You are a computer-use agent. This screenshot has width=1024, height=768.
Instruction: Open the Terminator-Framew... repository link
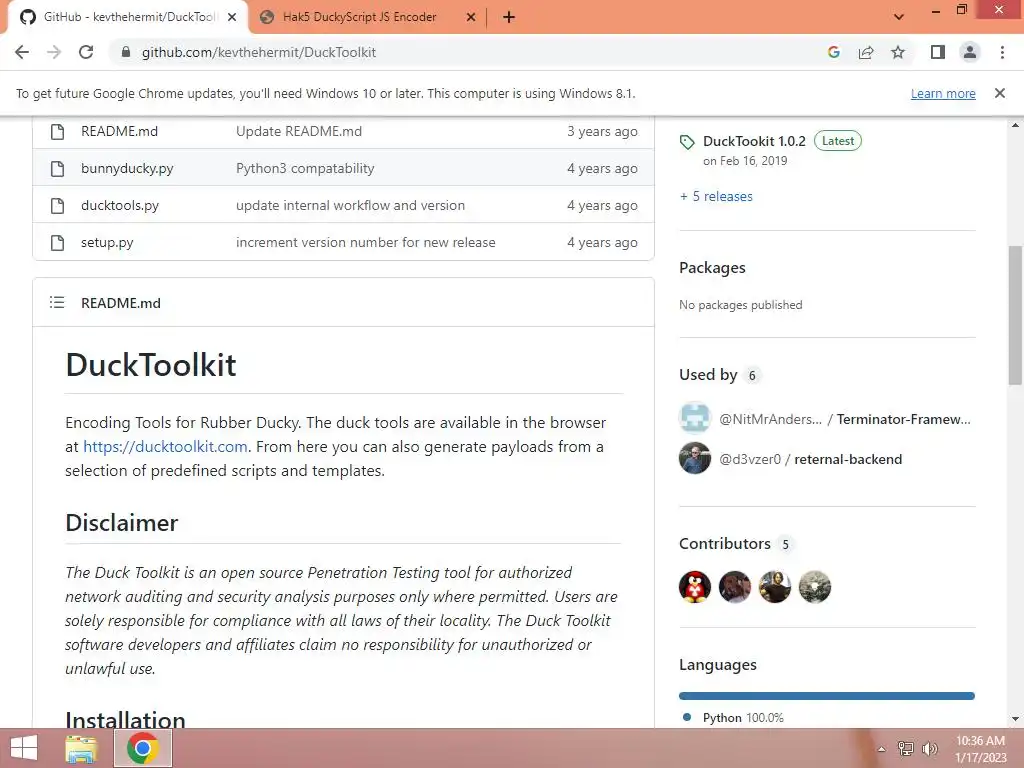pos(904,419)
